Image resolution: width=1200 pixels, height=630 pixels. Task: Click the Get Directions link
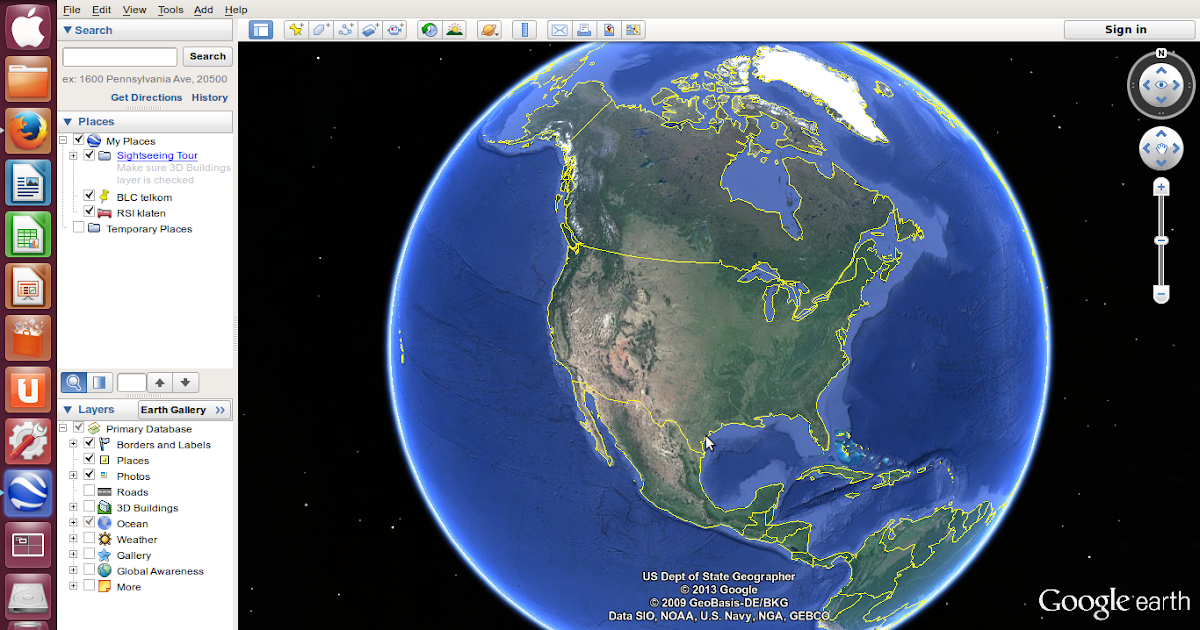coord(147,97)
